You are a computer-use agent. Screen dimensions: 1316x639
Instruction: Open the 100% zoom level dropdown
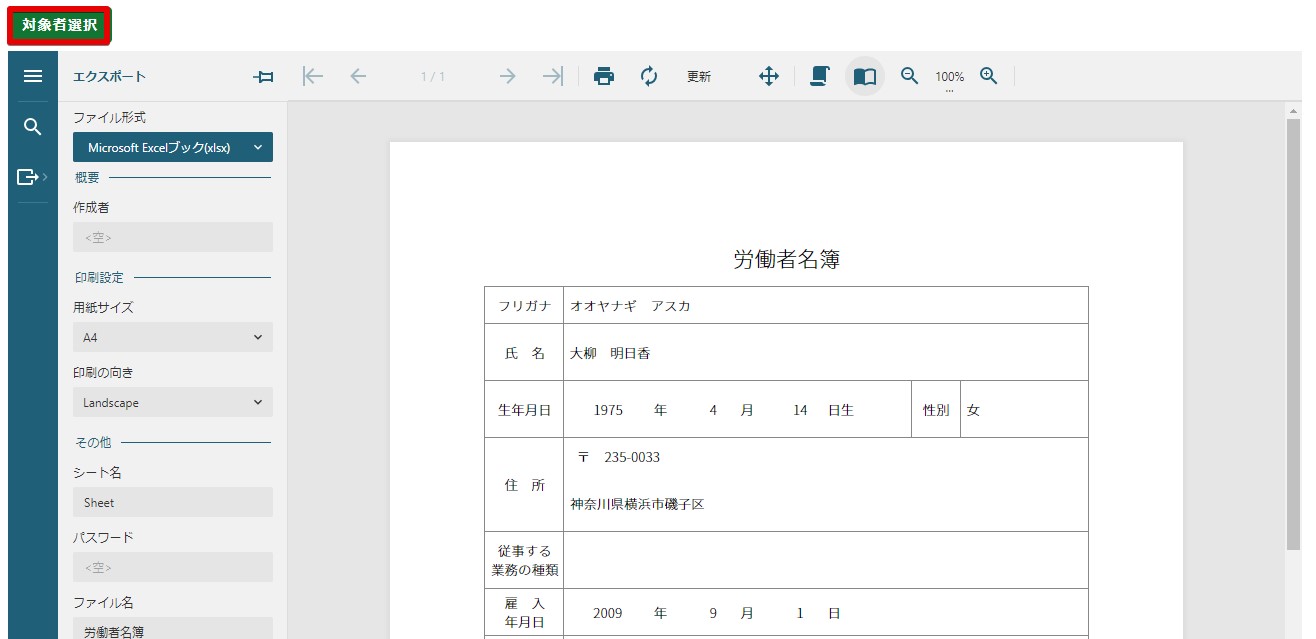[x=950, y=78]
